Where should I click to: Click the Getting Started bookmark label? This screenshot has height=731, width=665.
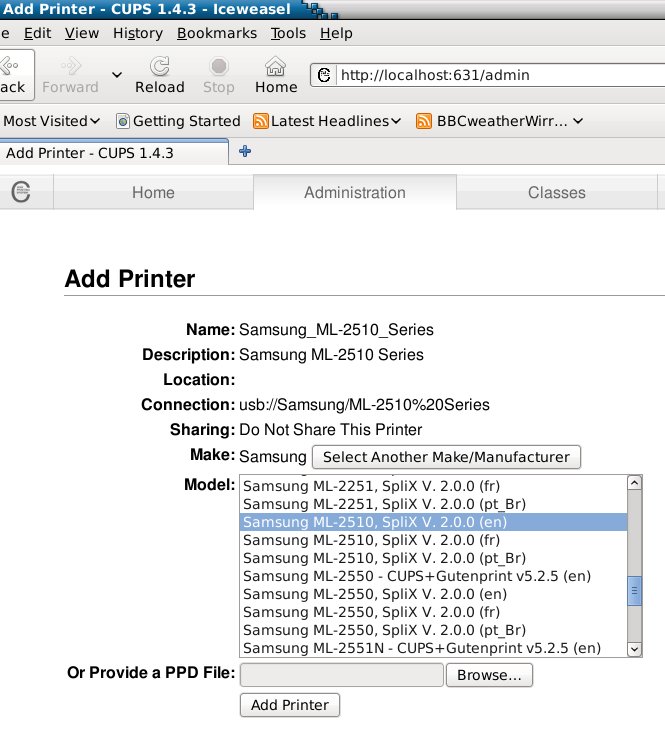[x=187, y=121]
